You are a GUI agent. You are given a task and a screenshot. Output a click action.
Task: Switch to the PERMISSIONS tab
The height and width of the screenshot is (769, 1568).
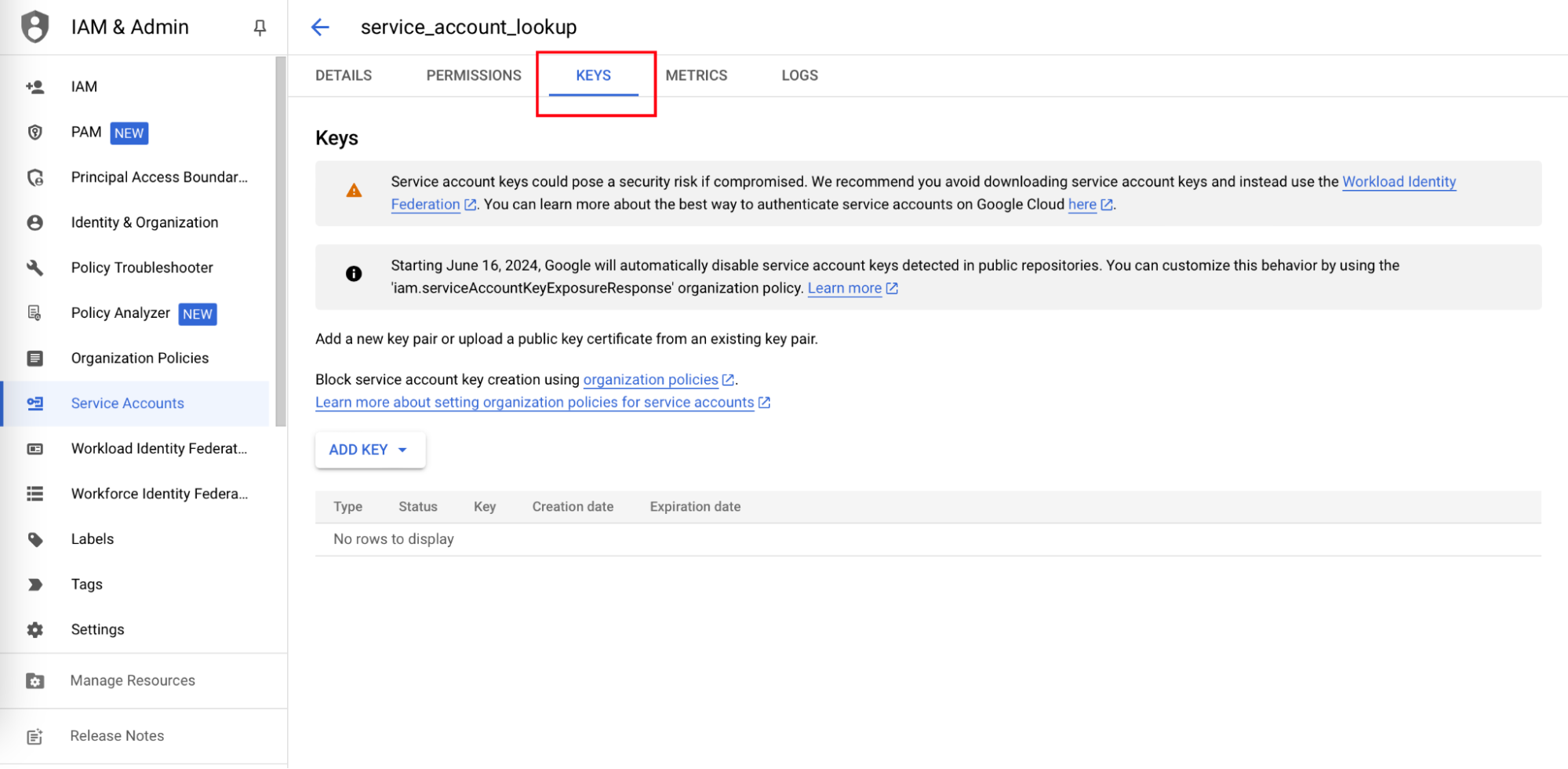tap(473, 75)
